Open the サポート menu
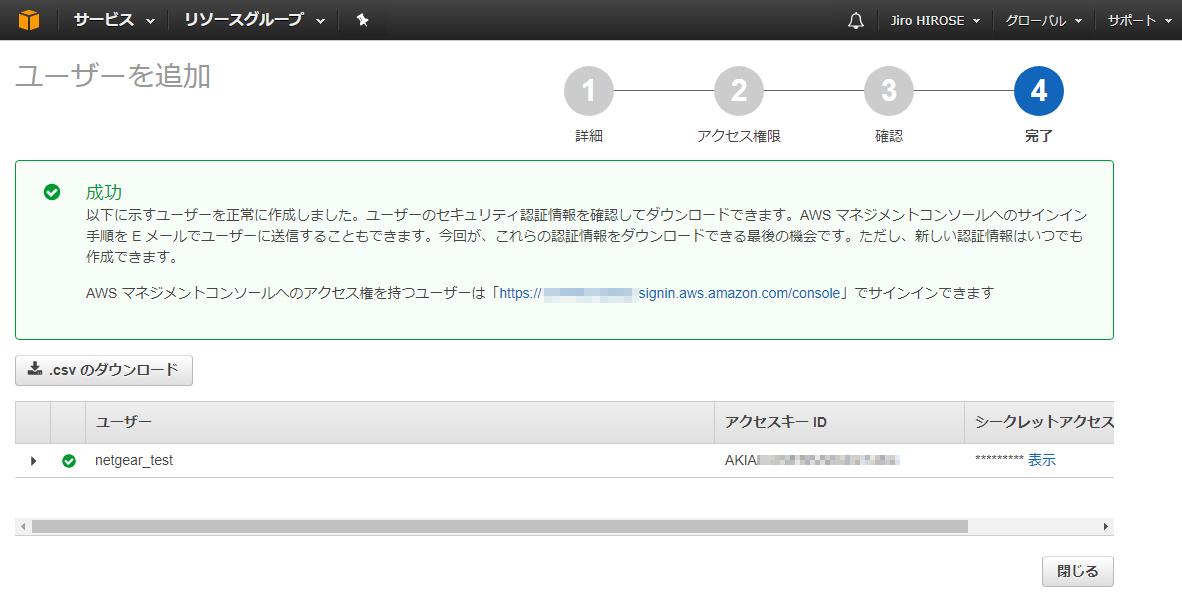 1138,21
